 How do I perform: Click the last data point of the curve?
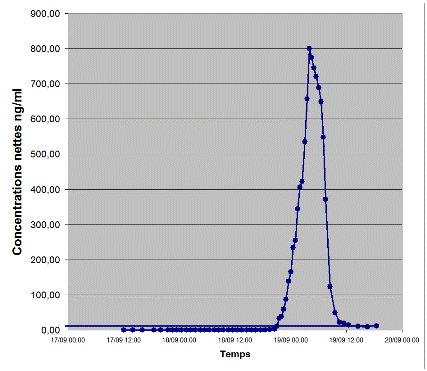[x=376, y=326]
